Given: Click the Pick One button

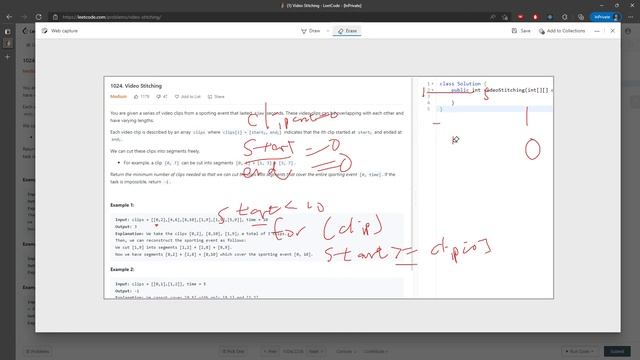Looking at the screenshot, I should (x=233, y=351).
